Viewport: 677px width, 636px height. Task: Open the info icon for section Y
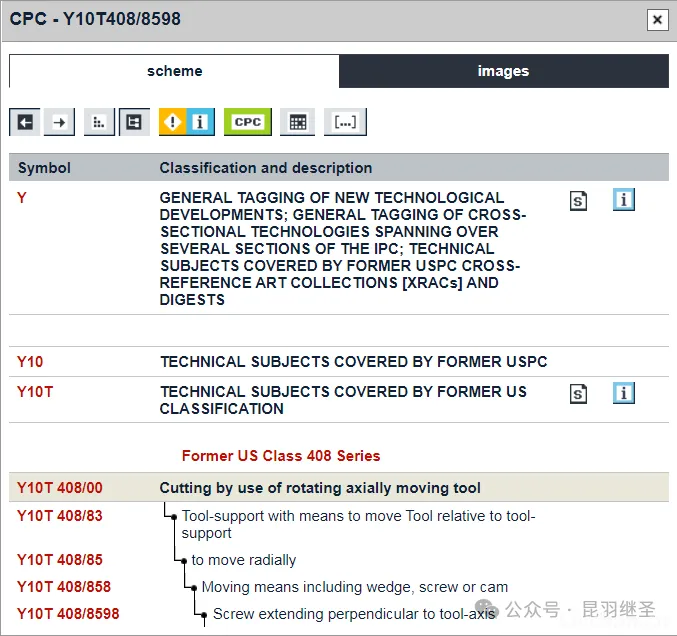pyautogui.click(x=624, y=200)
